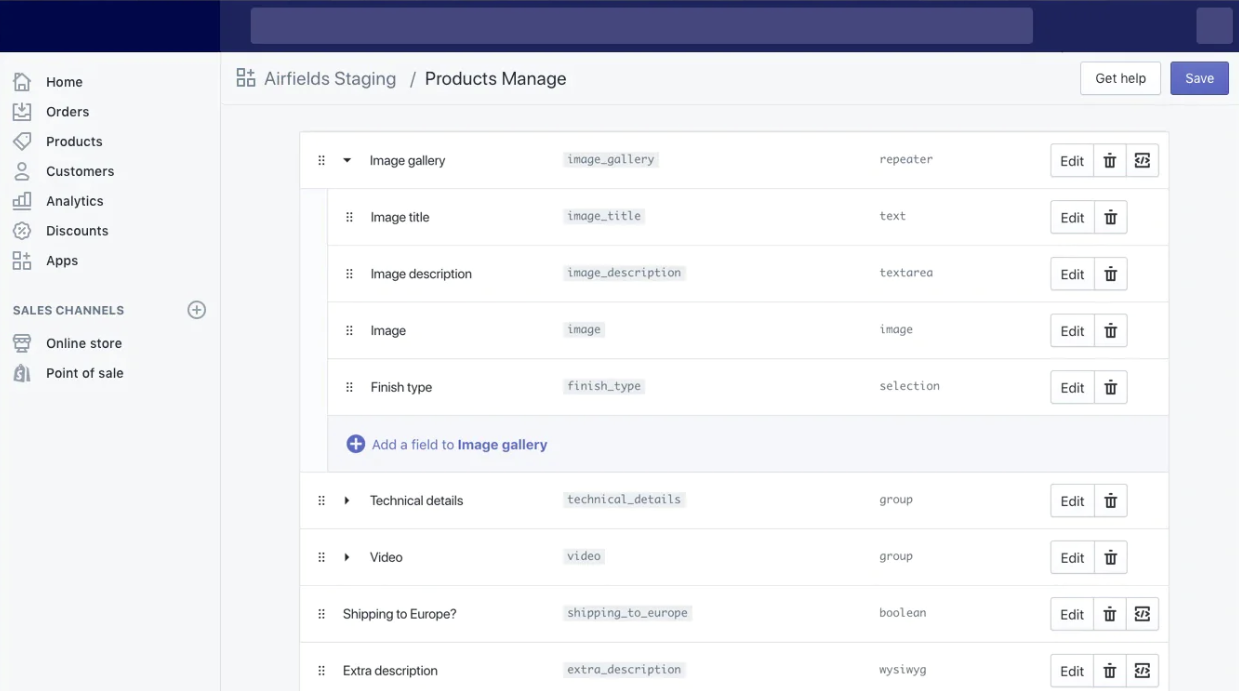
Task: Delete the Image gallery field
Action: [x=1110, y=161]
